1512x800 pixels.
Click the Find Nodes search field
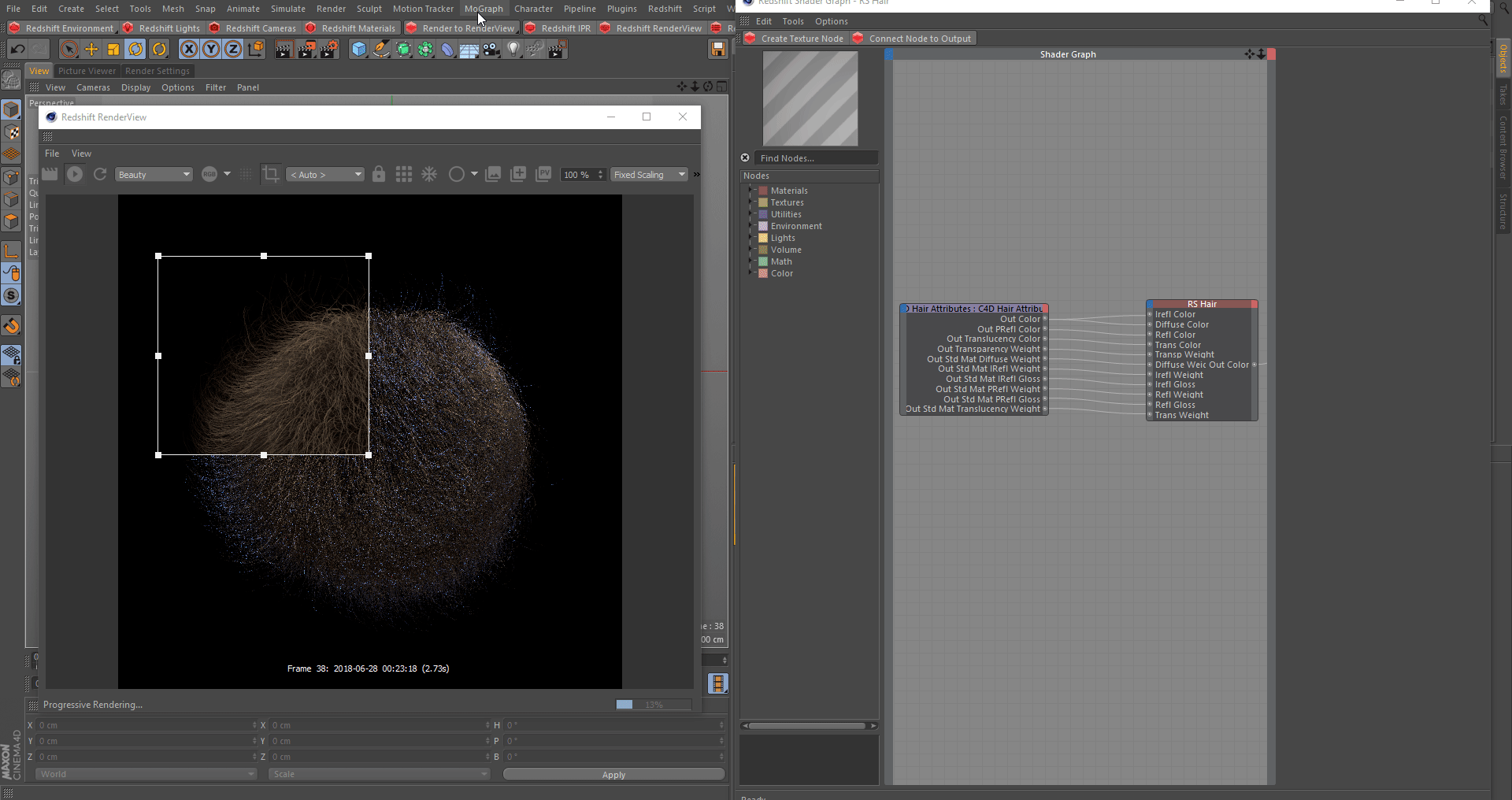pyautogui.click(x=815, y=158)
